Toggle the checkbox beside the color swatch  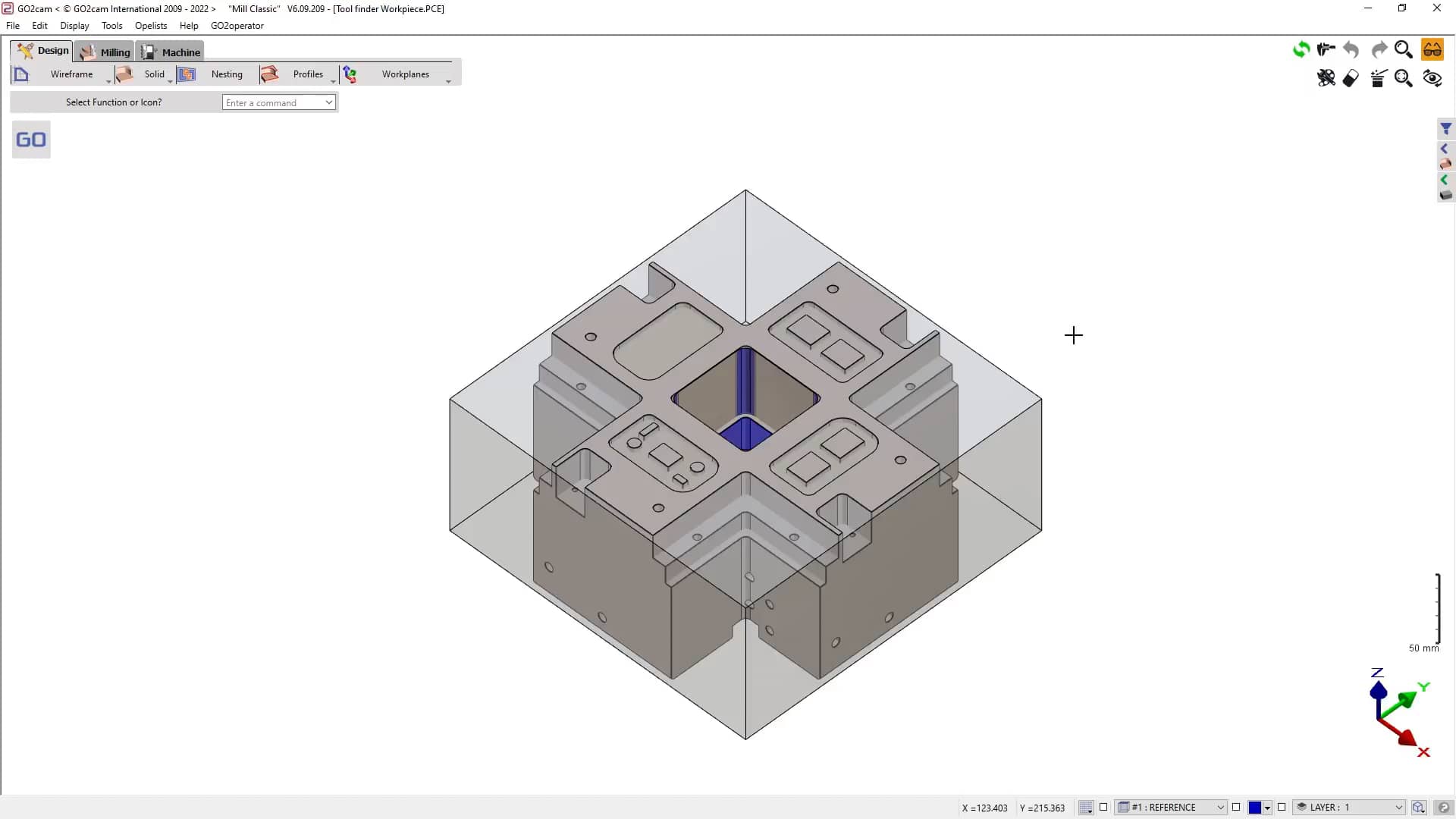click(x=1280, y=808)
